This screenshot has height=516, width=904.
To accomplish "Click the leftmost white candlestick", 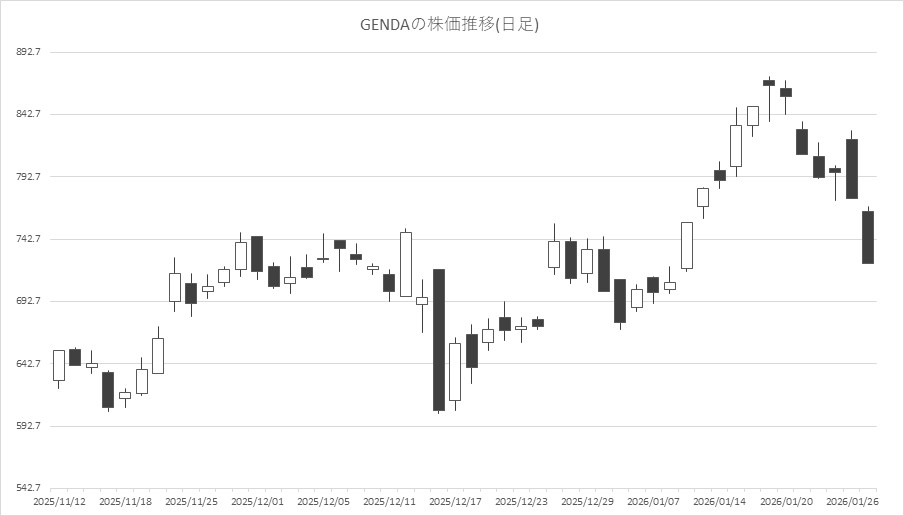I will click(59, 365).
